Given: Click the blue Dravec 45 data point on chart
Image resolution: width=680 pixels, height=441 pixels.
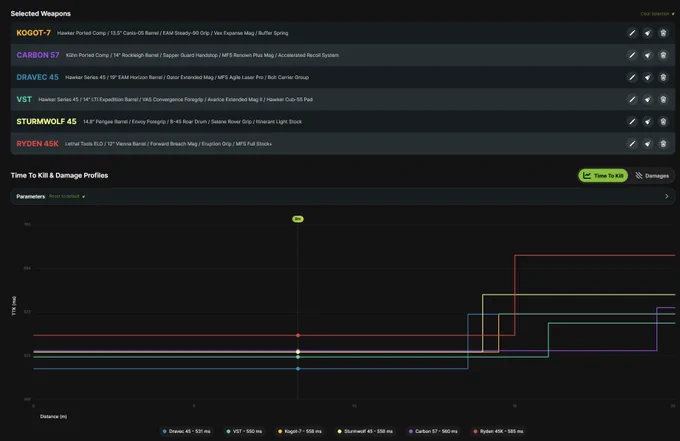Looking at the screenshot, I should (298, 369).
